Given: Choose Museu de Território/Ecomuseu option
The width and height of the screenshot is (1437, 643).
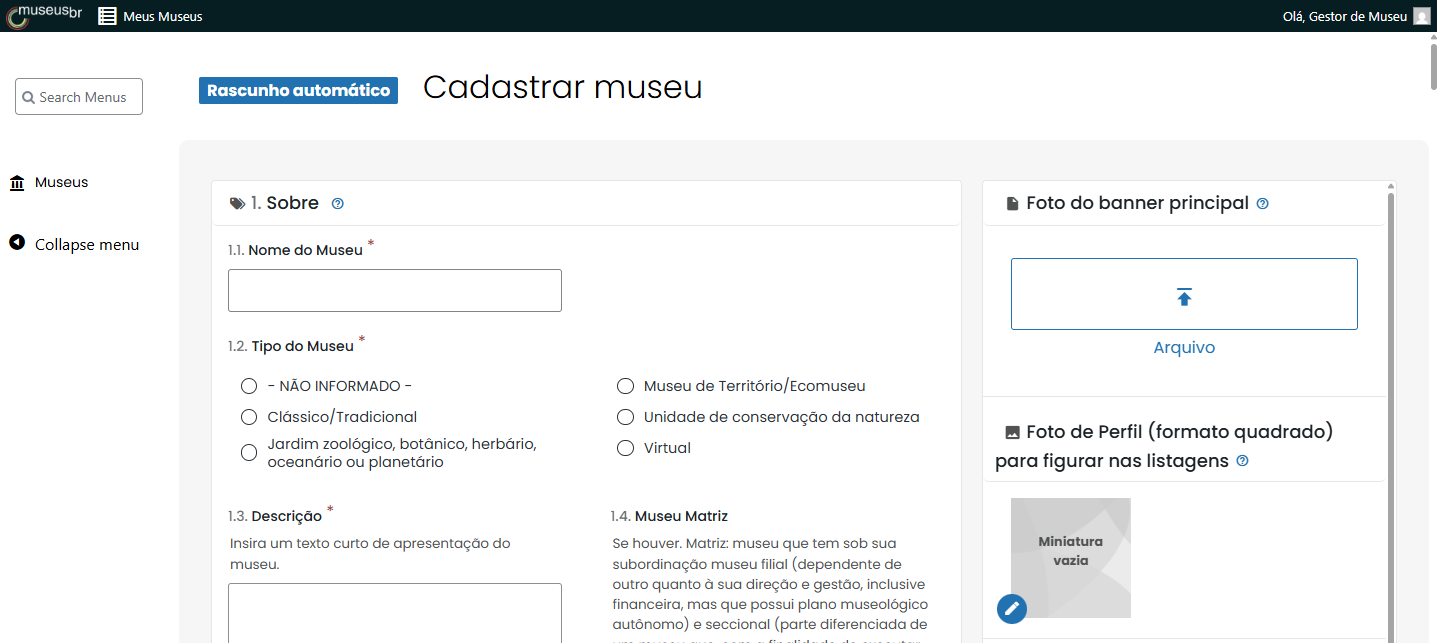Looking at the screenshot, I should (x=626, y=386).
